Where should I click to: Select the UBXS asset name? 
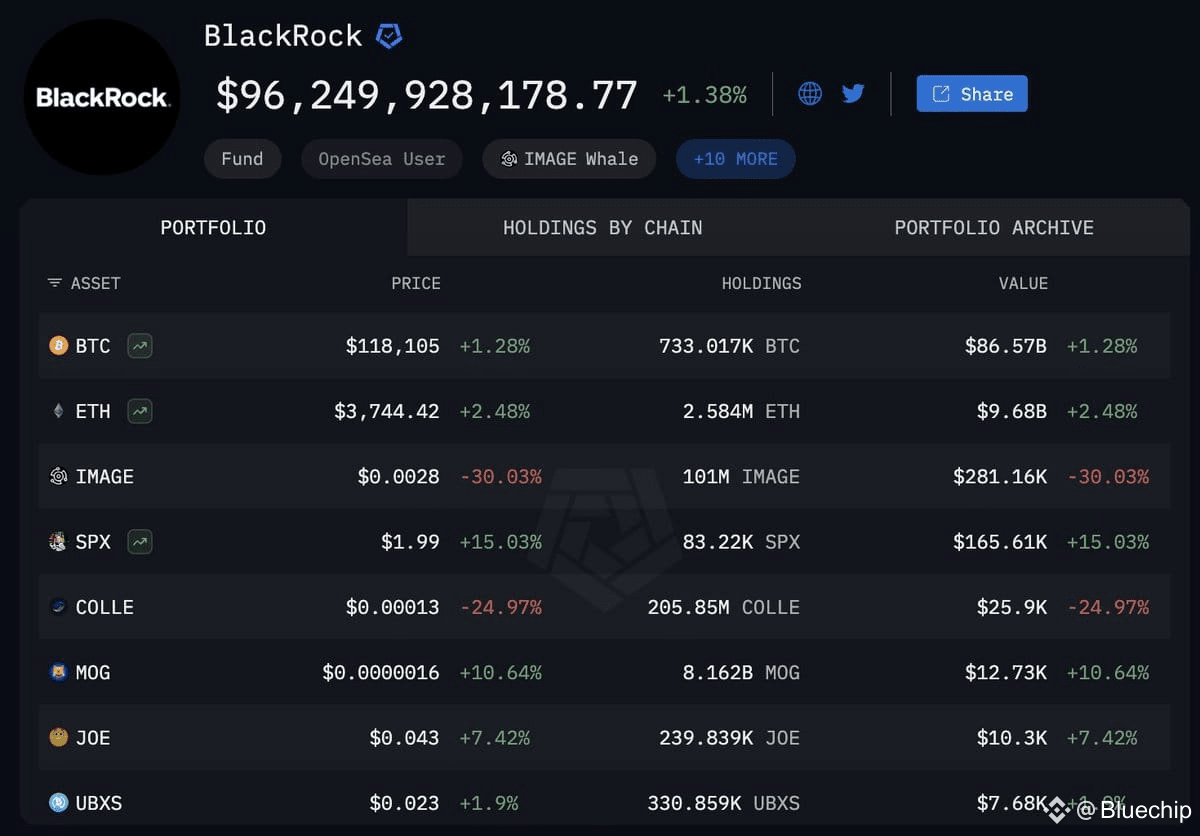pyautogui.click(x=99, y=803)
